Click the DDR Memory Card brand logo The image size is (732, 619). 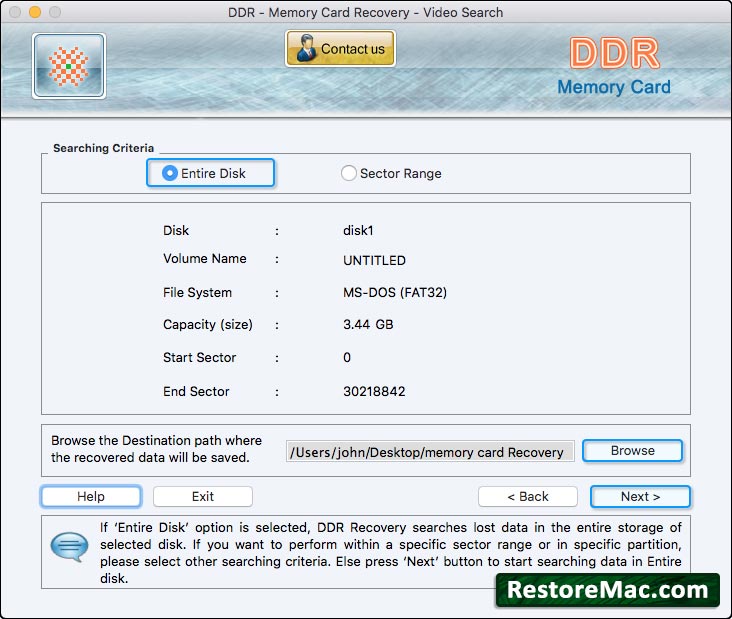coord(614,67)
